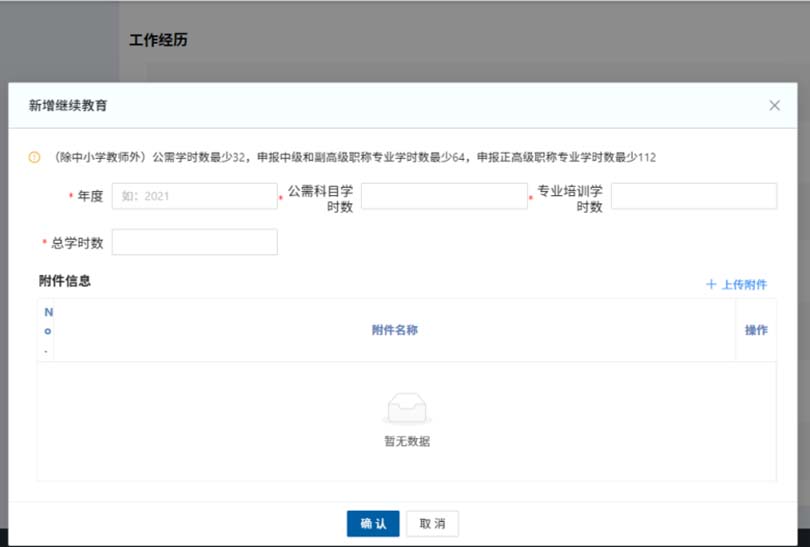
Task: Click the No. column header
Action: 48,330
